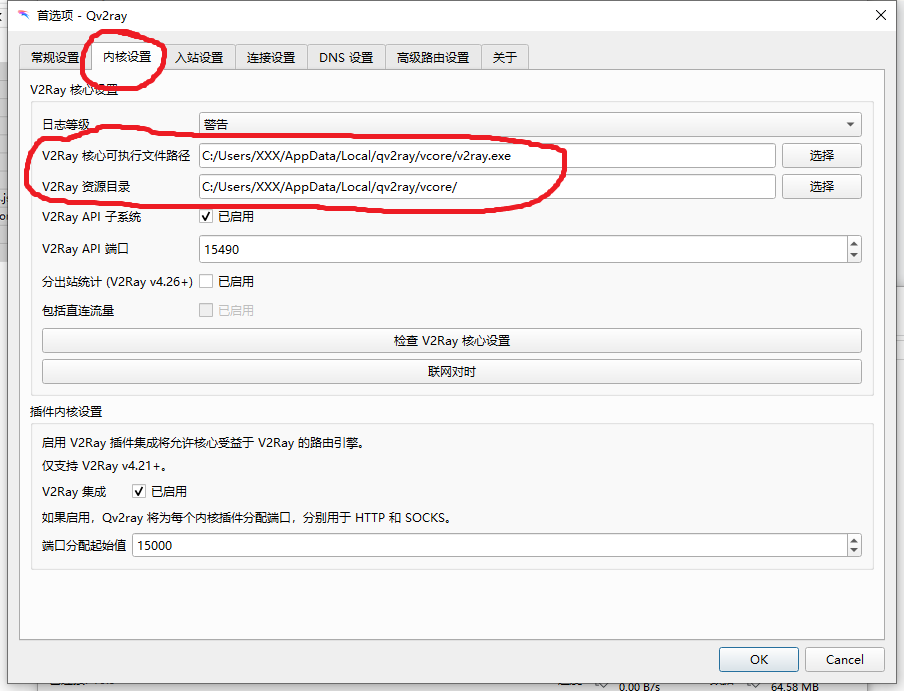The height and width of the screenshot is (691, 904).
Task: Show the 关于 tab
Action: pyautogui.click(x=505, y=58)
